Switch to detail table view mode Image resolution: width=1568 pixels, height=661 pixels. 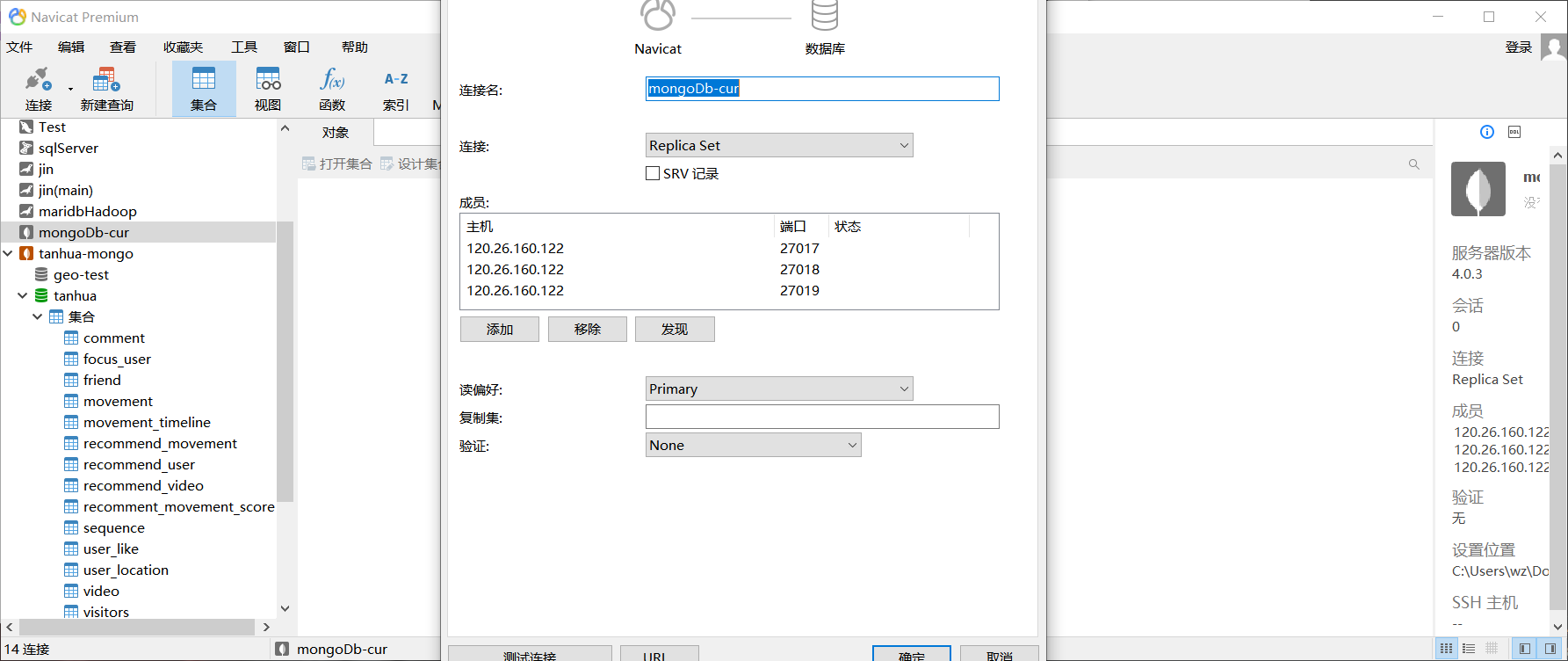pyautogui.click(x=1492, y=649)
